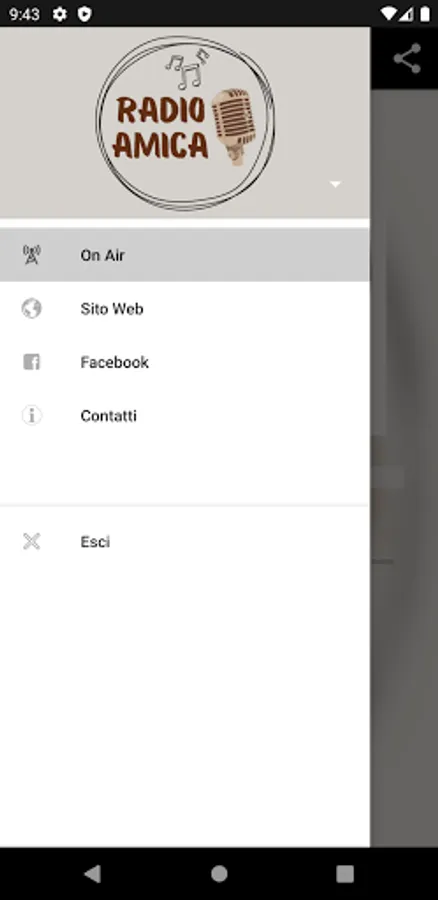Tap the Radio Amica logo
The image size is (438, 900).
[185, 123]
